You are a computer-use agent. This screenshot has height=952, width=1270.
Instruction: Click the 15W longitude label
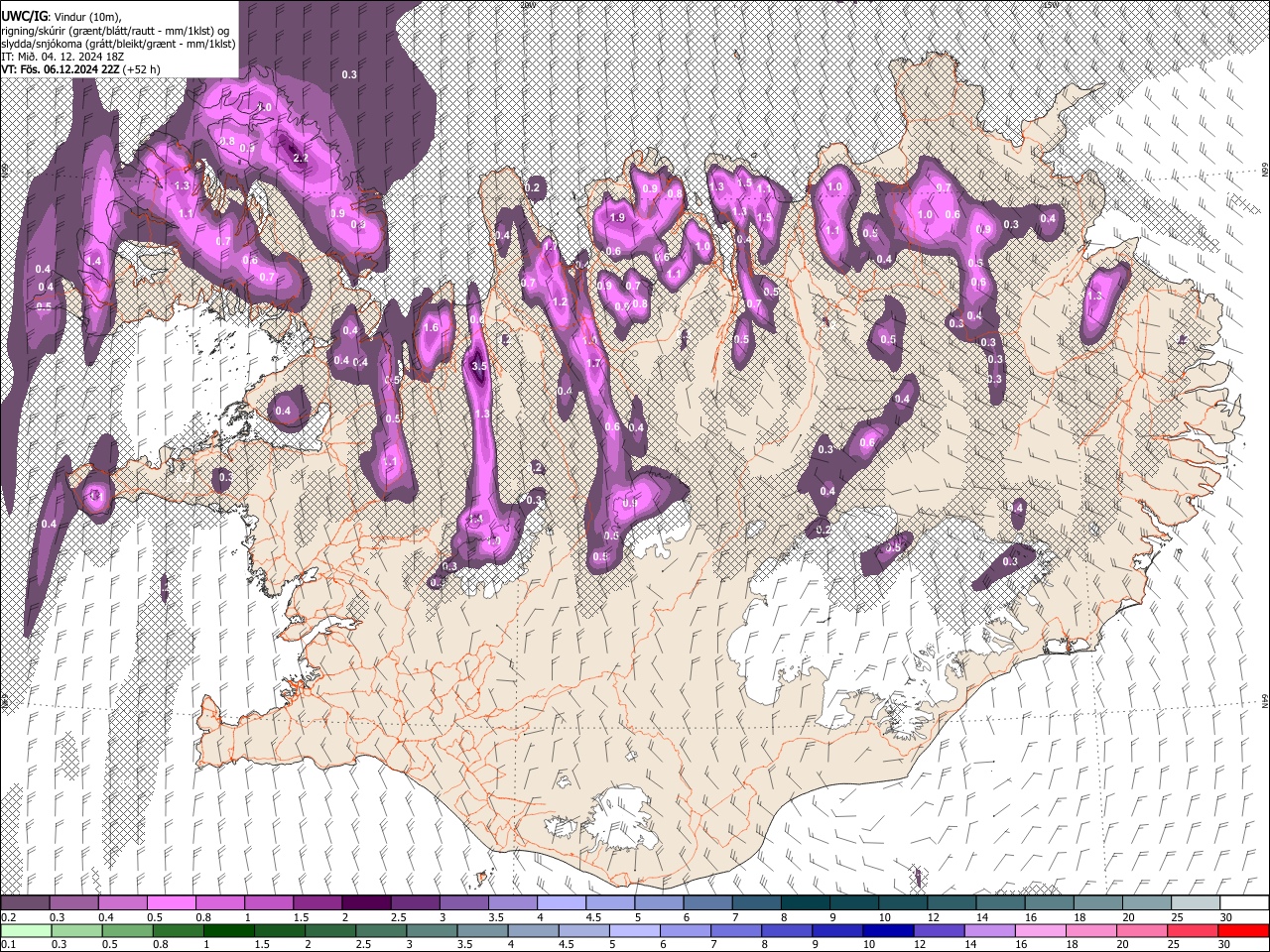[x=1052, y=5]
